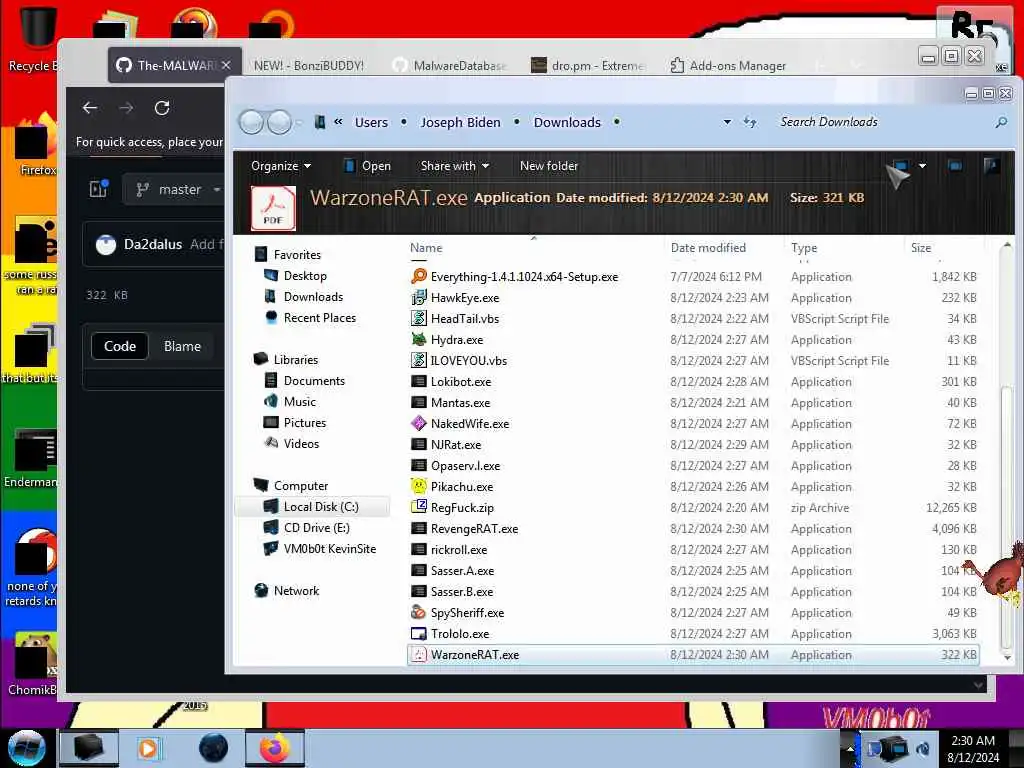
Task: Click the volume icon in system tray
Action: tap(923, 748)
